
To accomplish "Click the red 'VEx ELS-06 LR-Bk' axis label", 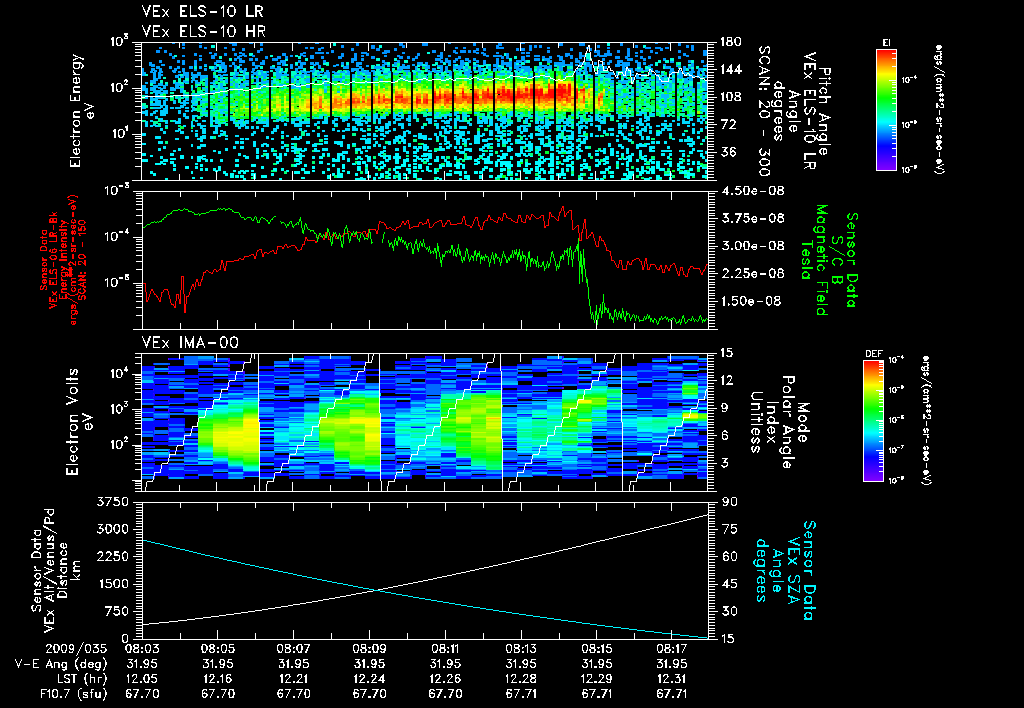I will pos(54,261).
